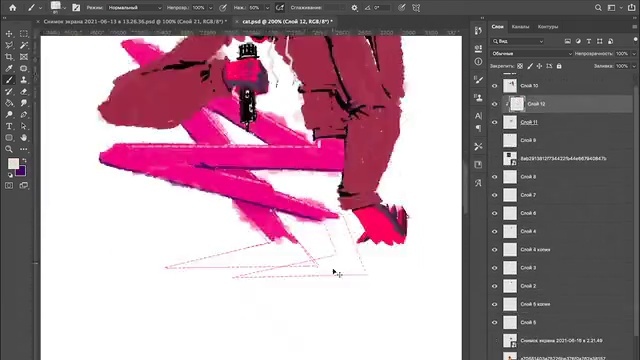Open the Layers panel menu
The height and width of the screenshot is (360, 640).
[x=634, y=27]
